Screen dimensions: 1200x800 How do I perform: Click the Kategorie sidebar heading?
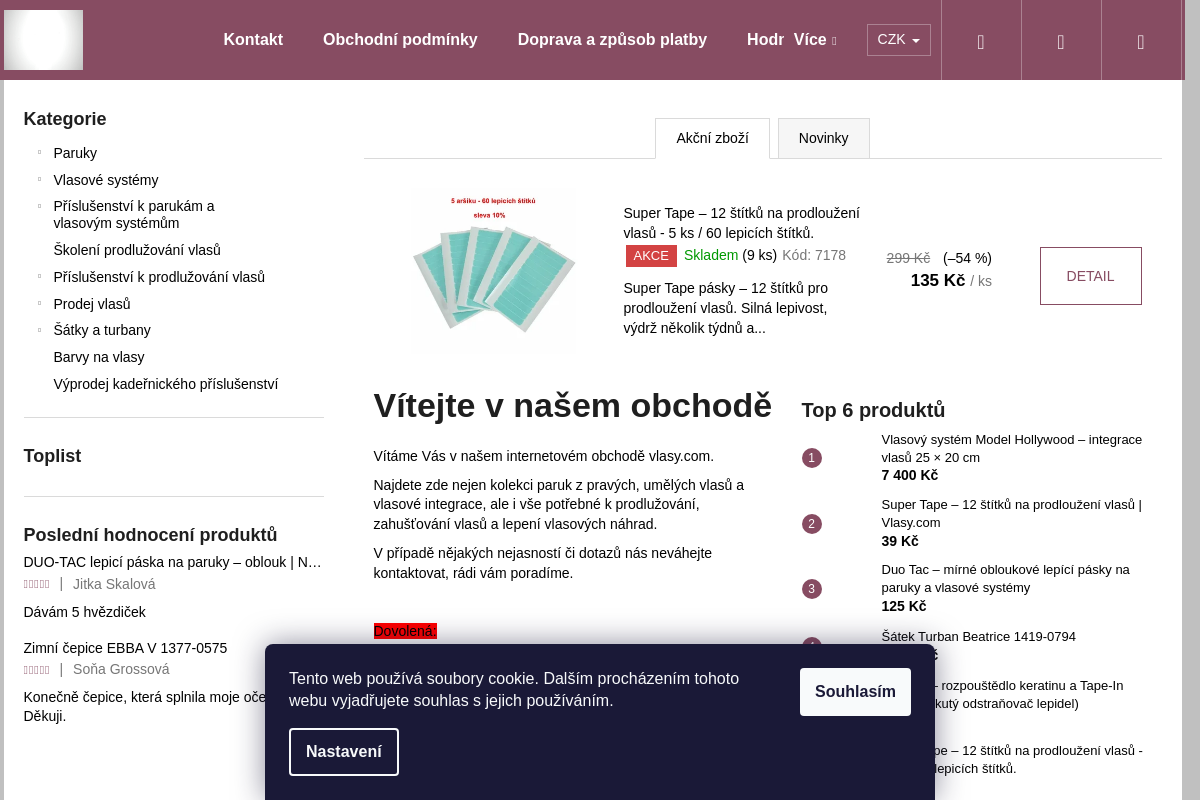(65, 119)
